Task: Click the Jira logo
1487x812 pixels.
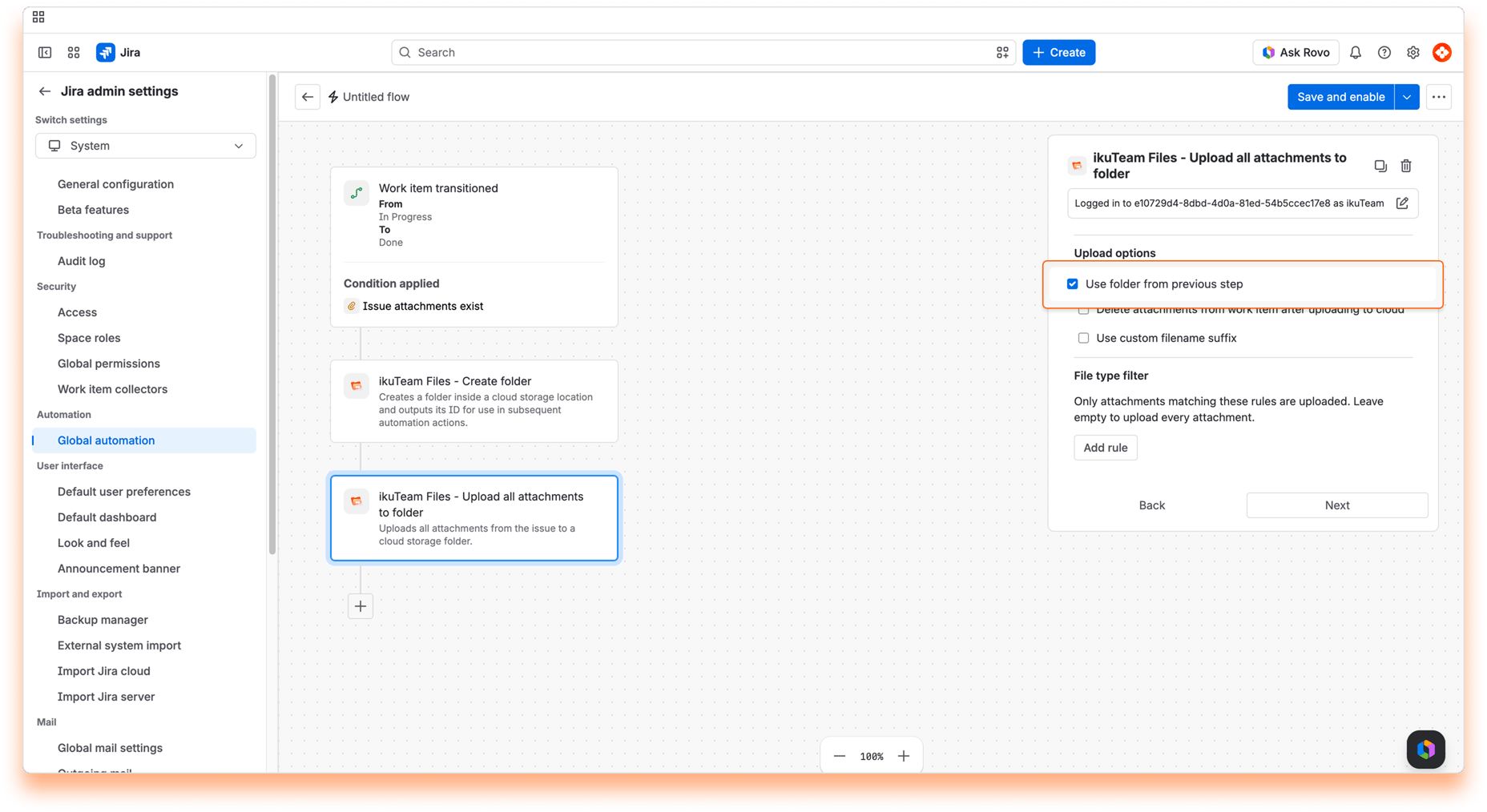Action: [x=119, y=52]
